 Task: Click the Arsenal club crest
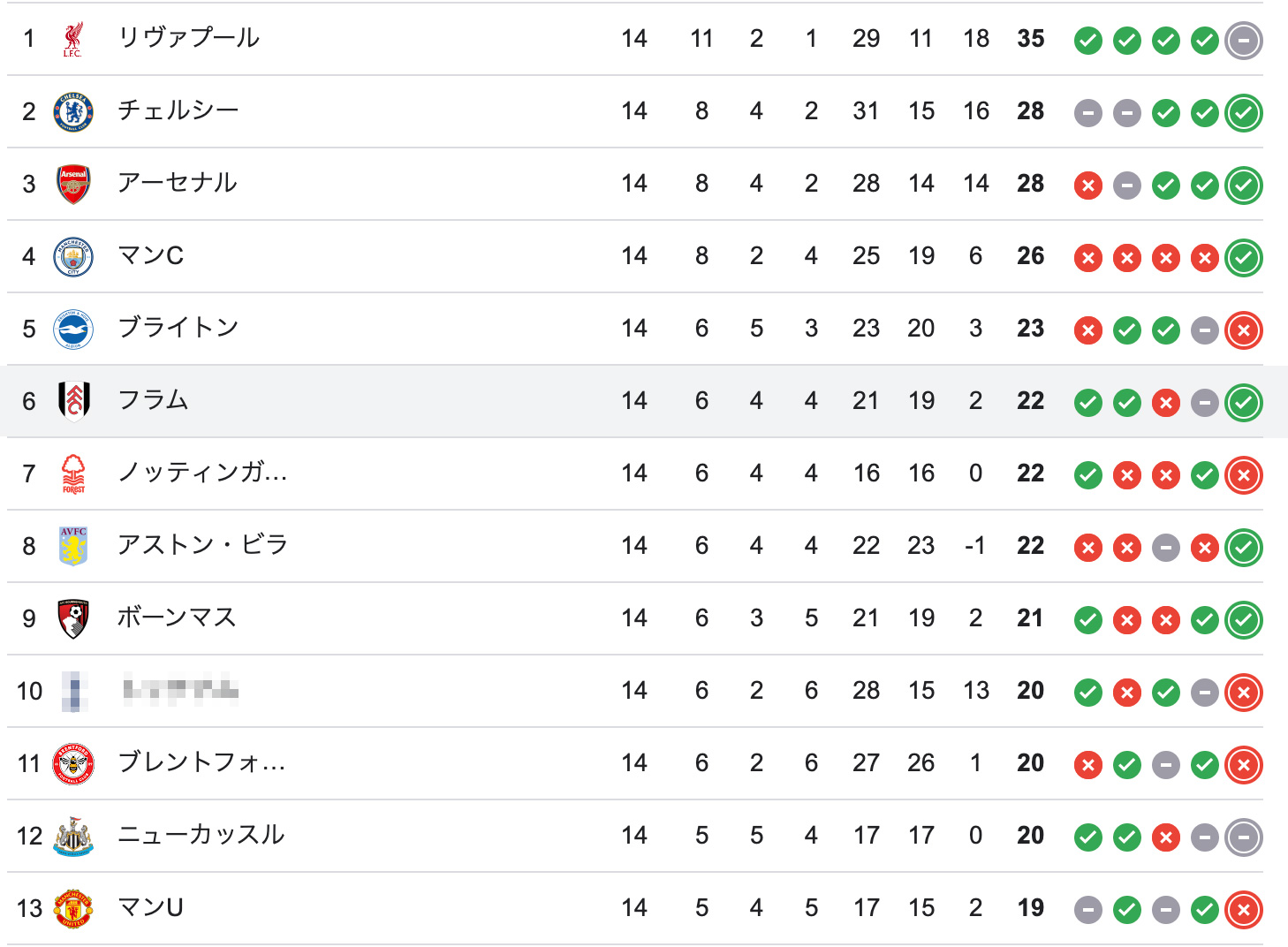point(73,184)
